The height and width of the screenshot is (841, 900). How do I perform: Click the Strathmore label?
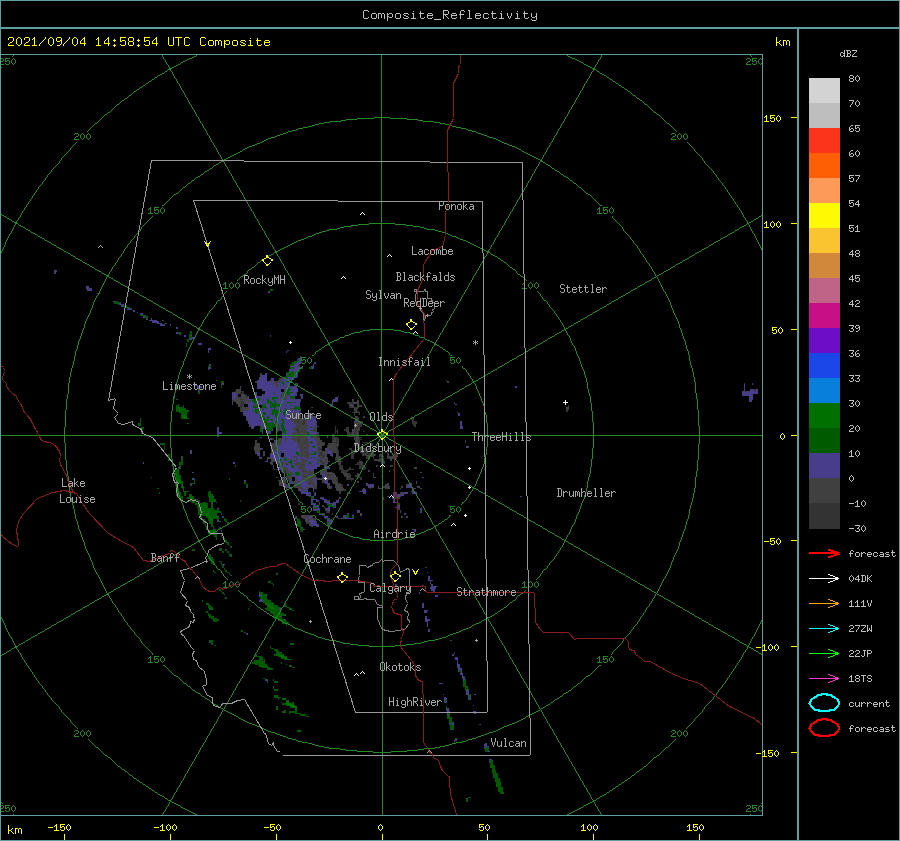pyautogui.click(x=486, y=592)
